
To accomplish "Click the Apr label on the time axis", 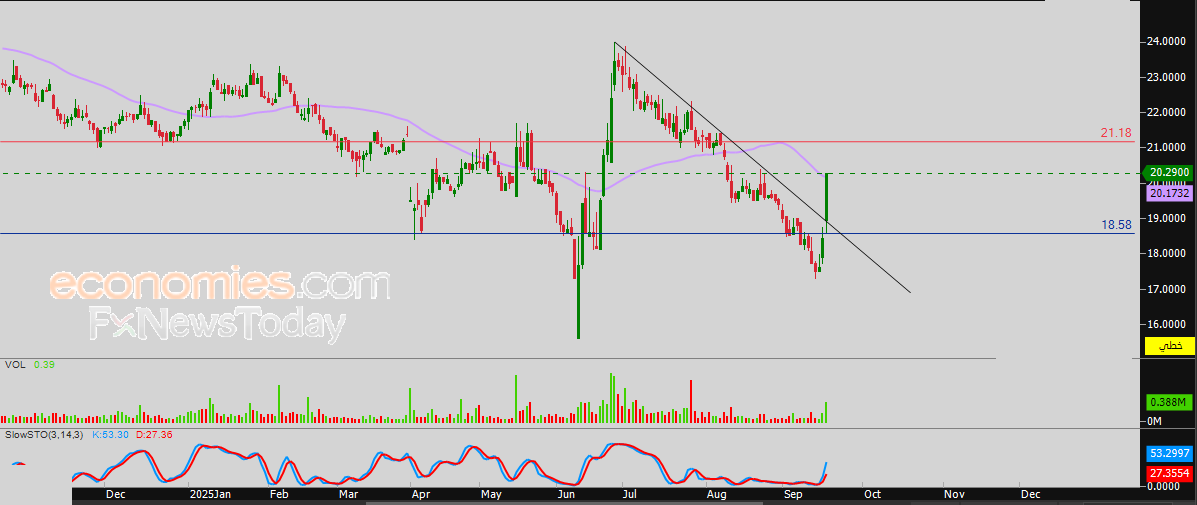I will [421, 494].
